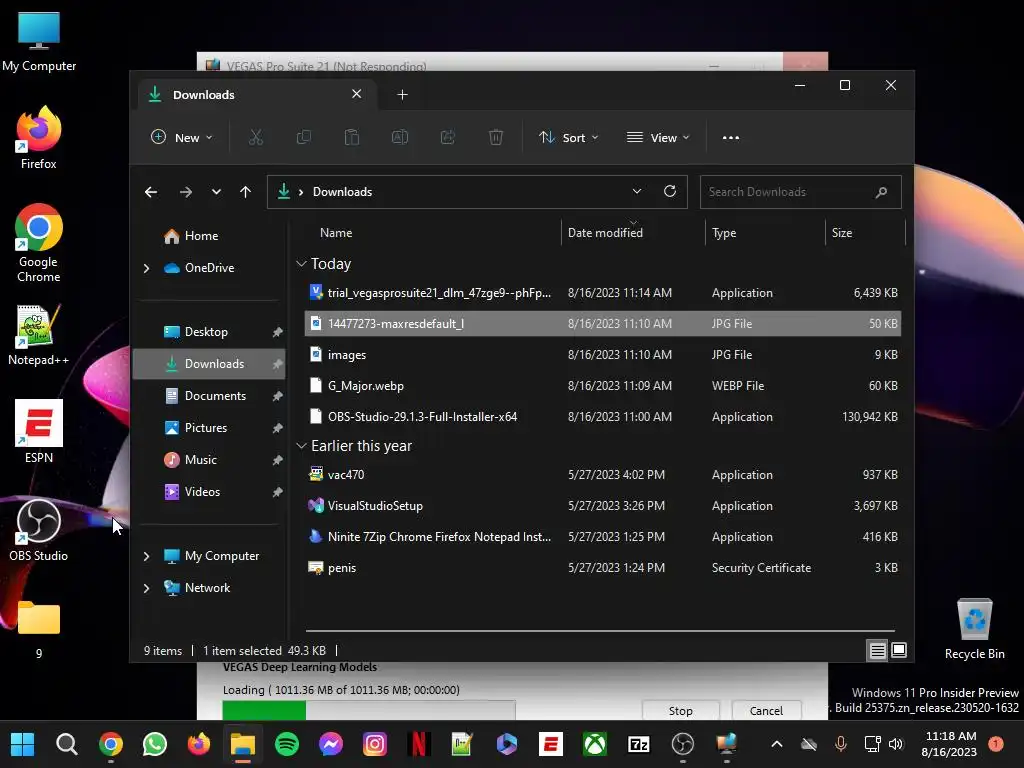Open the See more ellipsis menu
This screenshot has width=1024, height=768.
click(731, 138)
